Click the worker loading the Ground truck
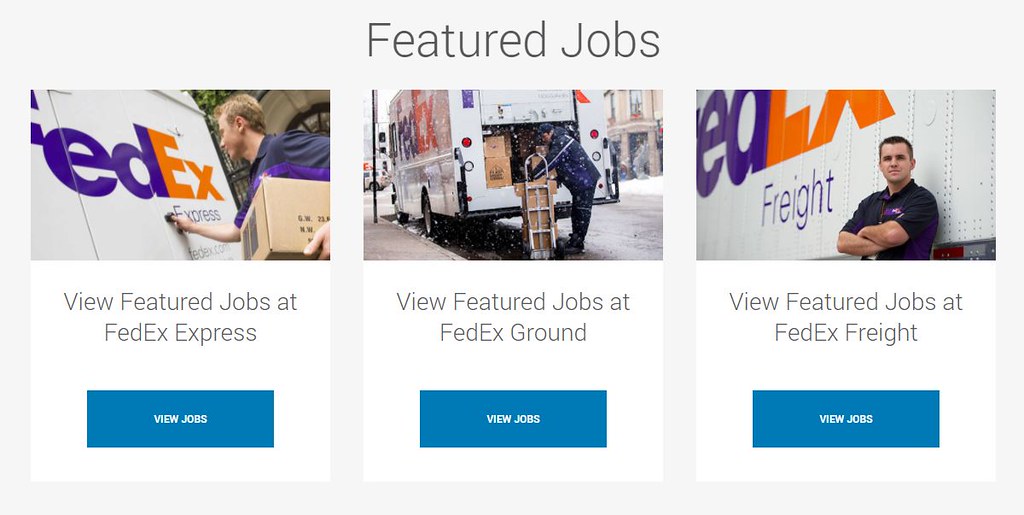This screenshot has height=515, width=1024. pyautogui.click(x=572, y=180)
